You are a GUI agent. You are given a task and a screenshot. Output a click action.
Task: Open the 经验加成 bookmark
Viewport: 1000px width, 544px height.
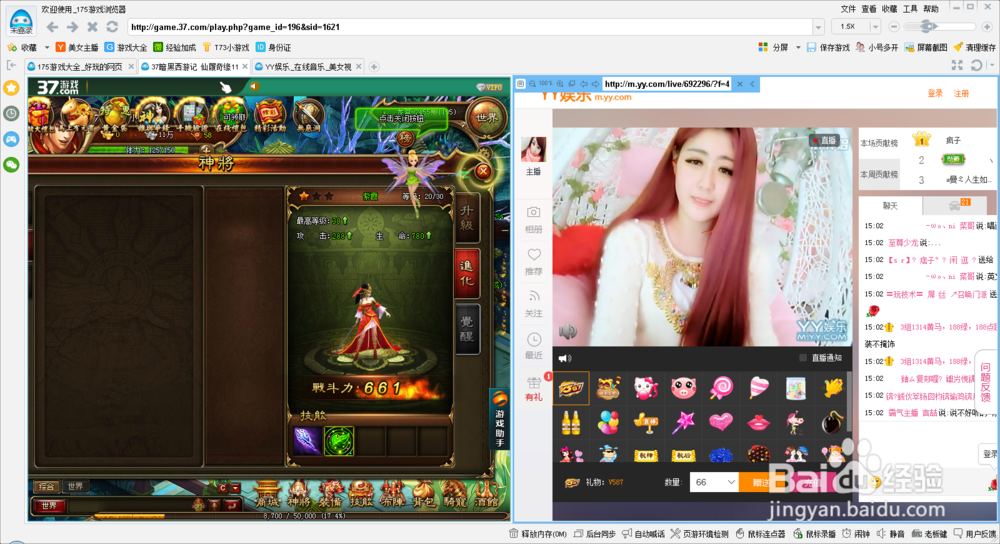tap(175, 47)
